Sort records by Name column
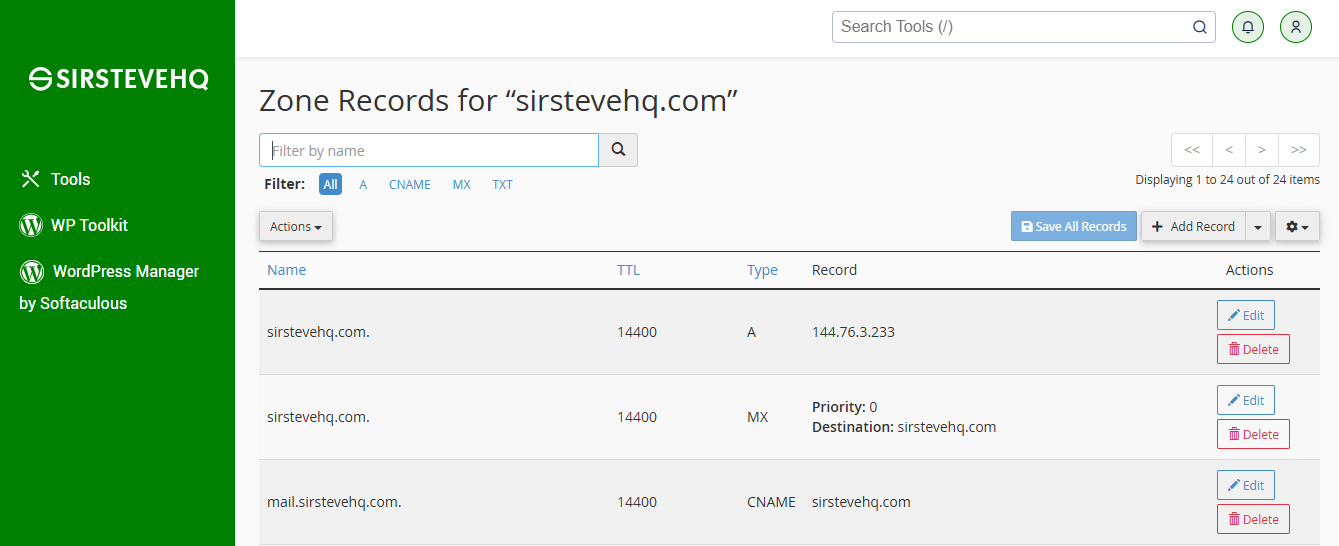 pyautogui.click(x=287, y=270)
